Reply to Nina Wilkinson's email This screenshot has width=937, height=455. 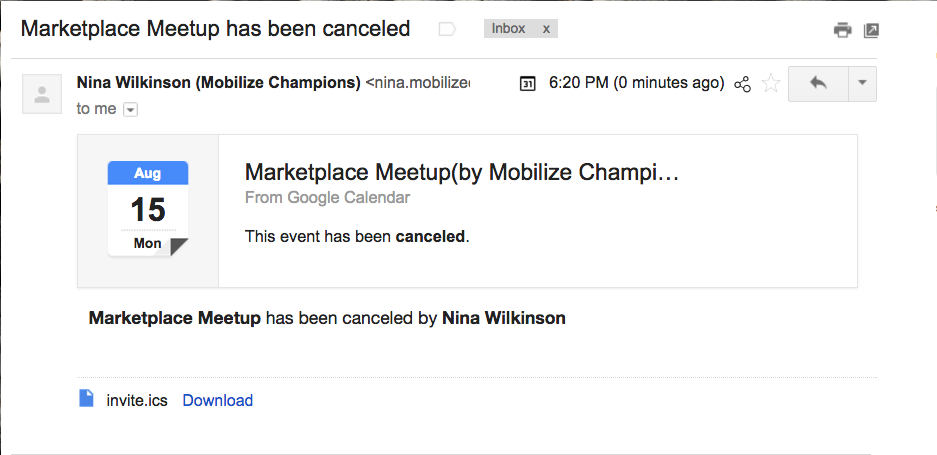pyautogui.click(x=818, y=84)
